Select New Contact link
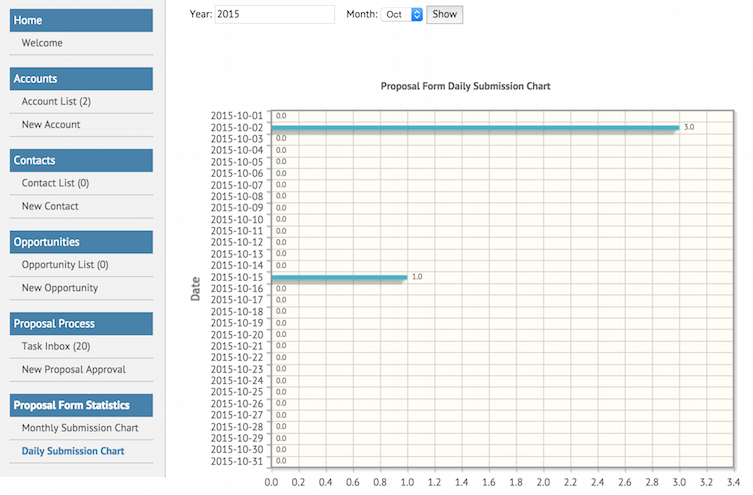The width and height of the screenshot is (753, 495). (x=50, y=206)
